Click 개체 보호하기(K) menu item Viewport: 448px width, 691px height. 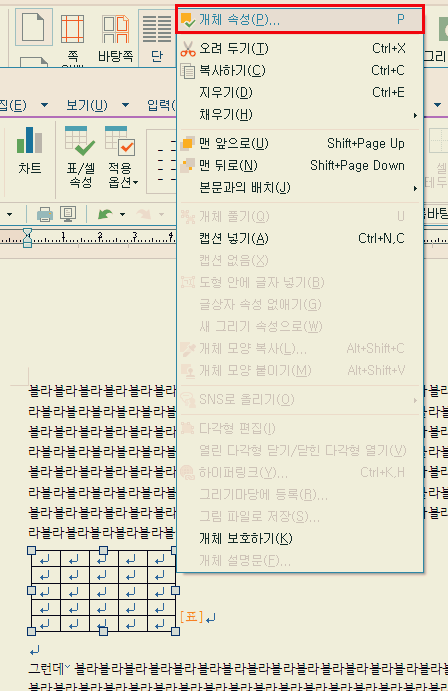(x=300, y=539)
